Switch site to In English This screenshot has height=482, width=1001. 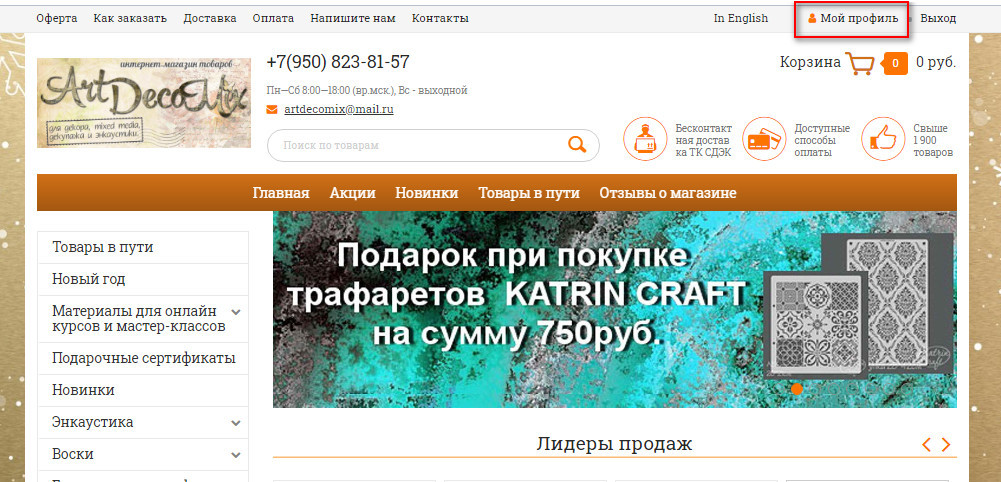[x=741, y=19]
